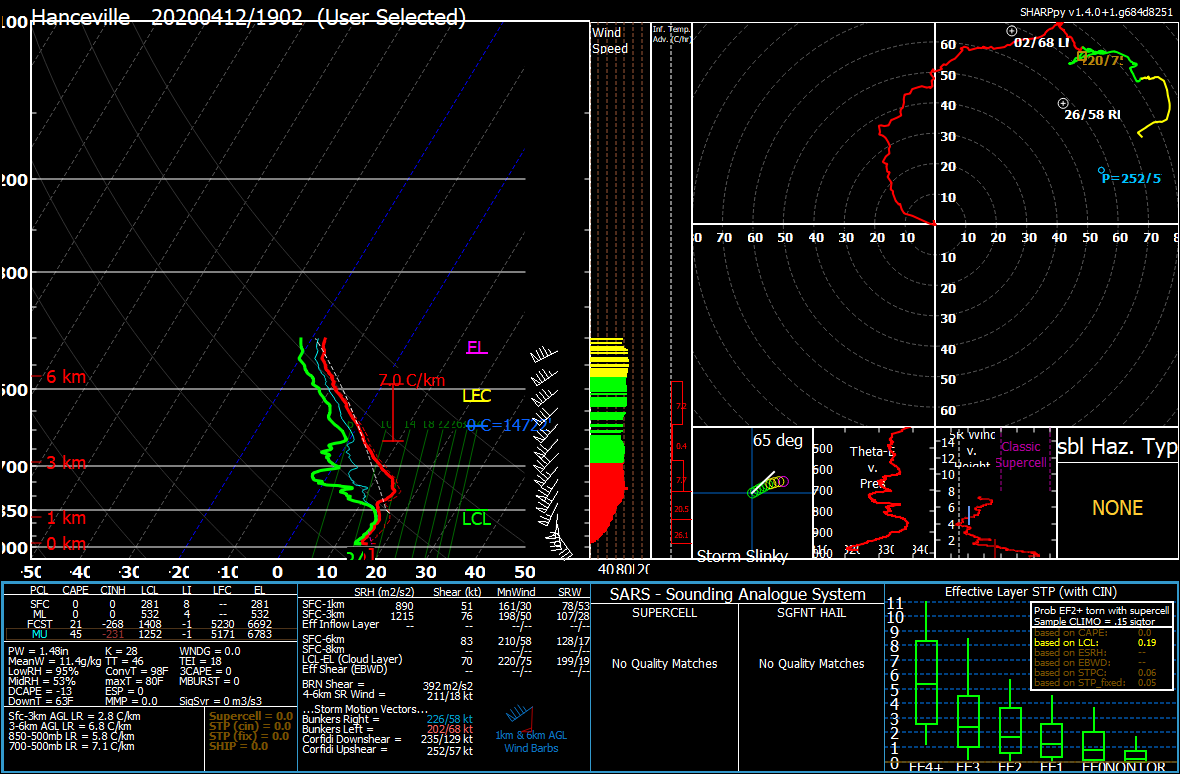This screenshot has height=774, width=1180.
Task: Click the Storm Slinky circles graphic
Action: pyautogui.click(x=768, y=485)
